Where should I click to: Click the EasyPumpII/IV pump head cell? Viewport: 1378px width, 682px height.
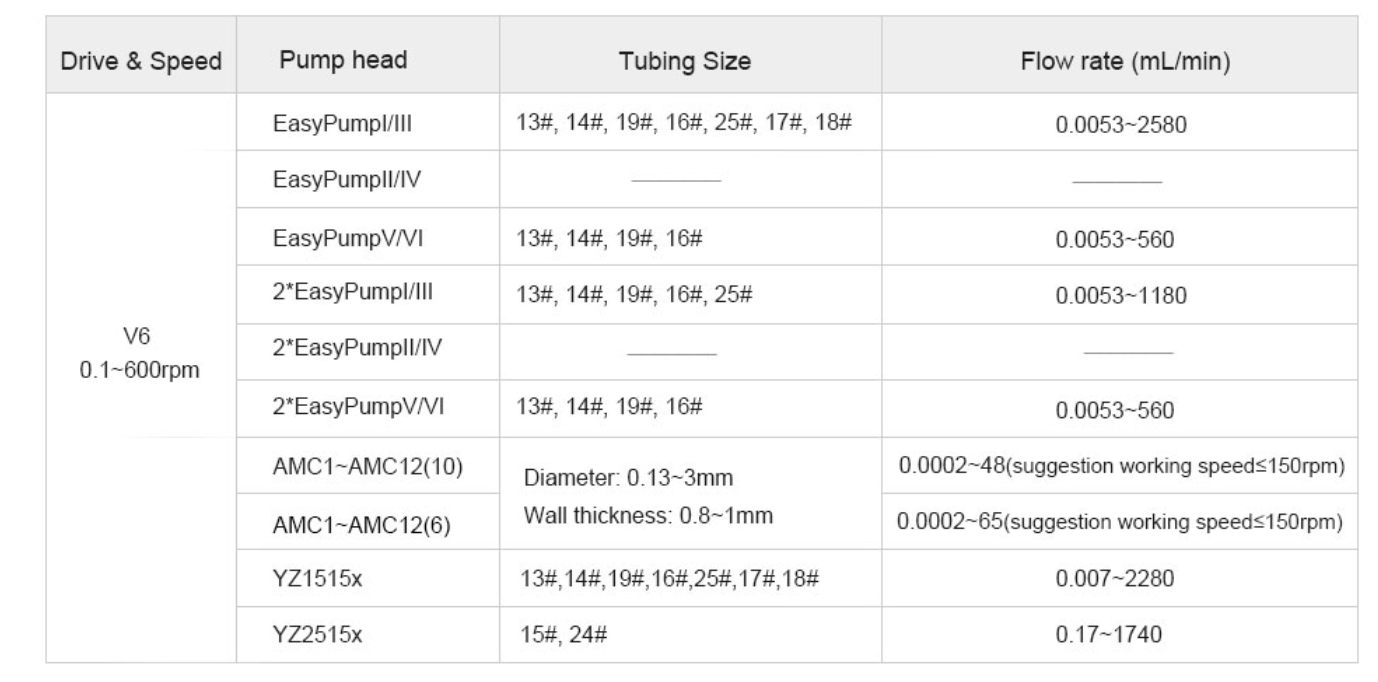pyautogui.click(x=368, y=180)
